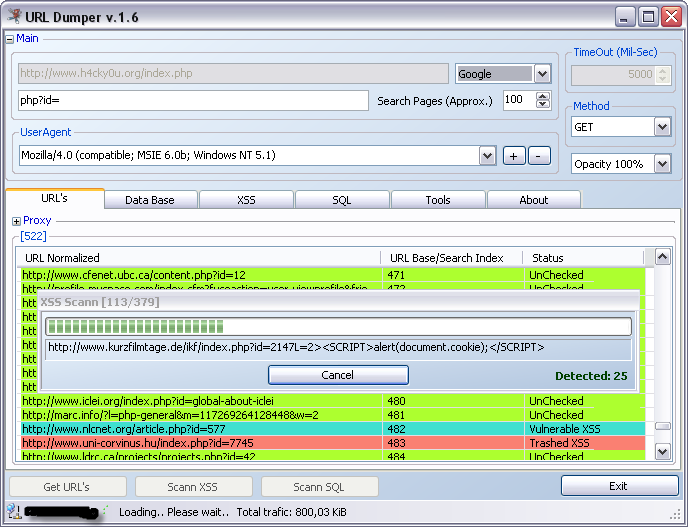Click the php?id= search dork field
Screen dimensions: 688x527
193,100
